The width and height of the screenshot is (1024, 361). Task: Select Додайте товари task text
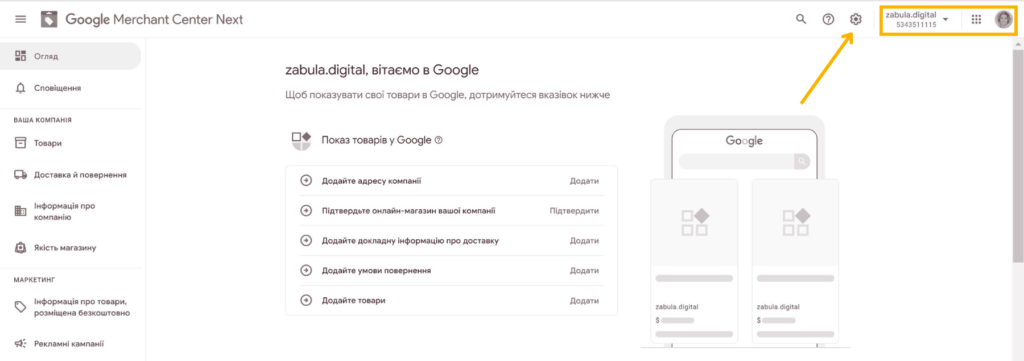[353, 300]
